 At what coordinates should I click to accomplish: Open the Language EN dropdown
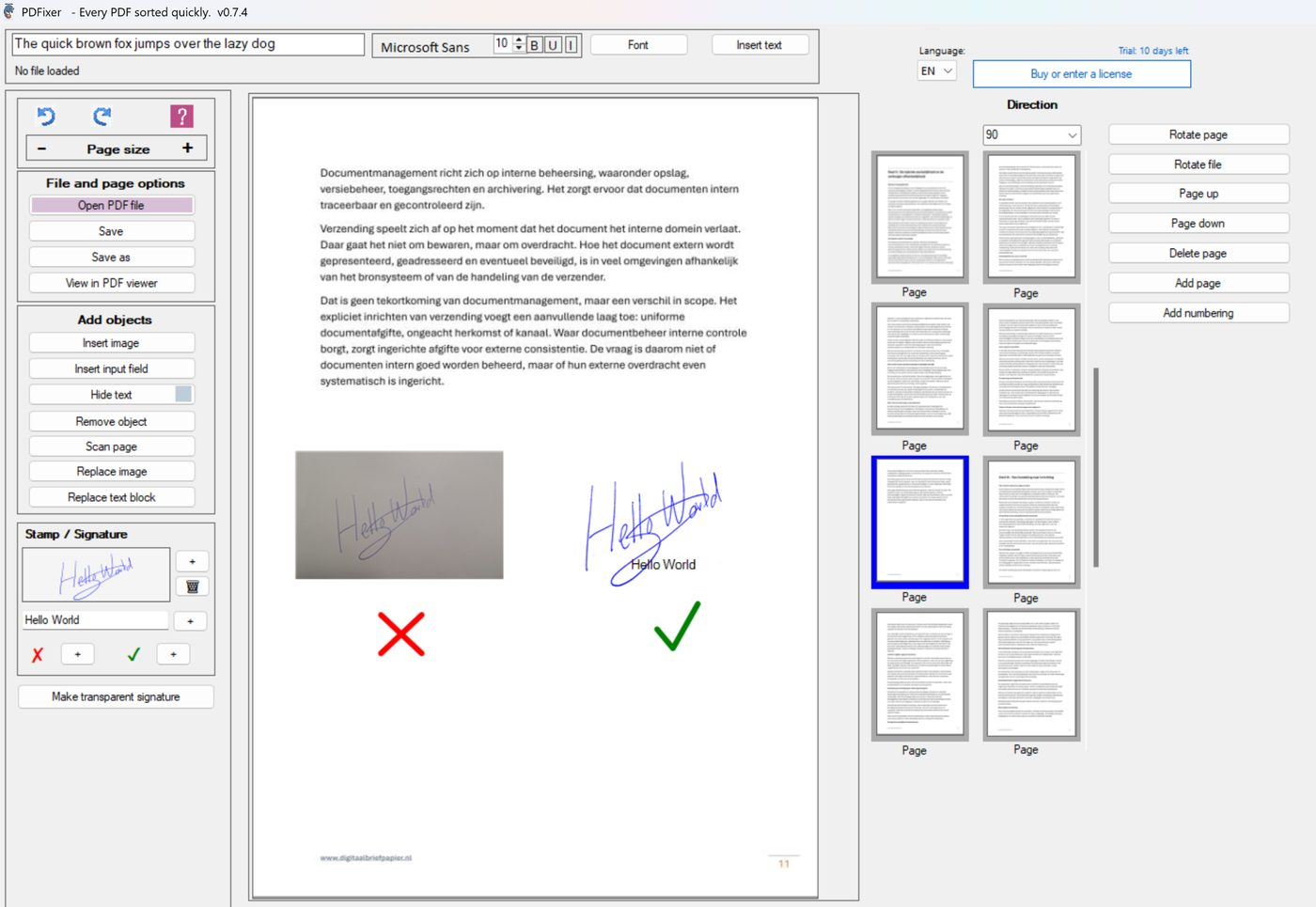click(x=936, y=71)
